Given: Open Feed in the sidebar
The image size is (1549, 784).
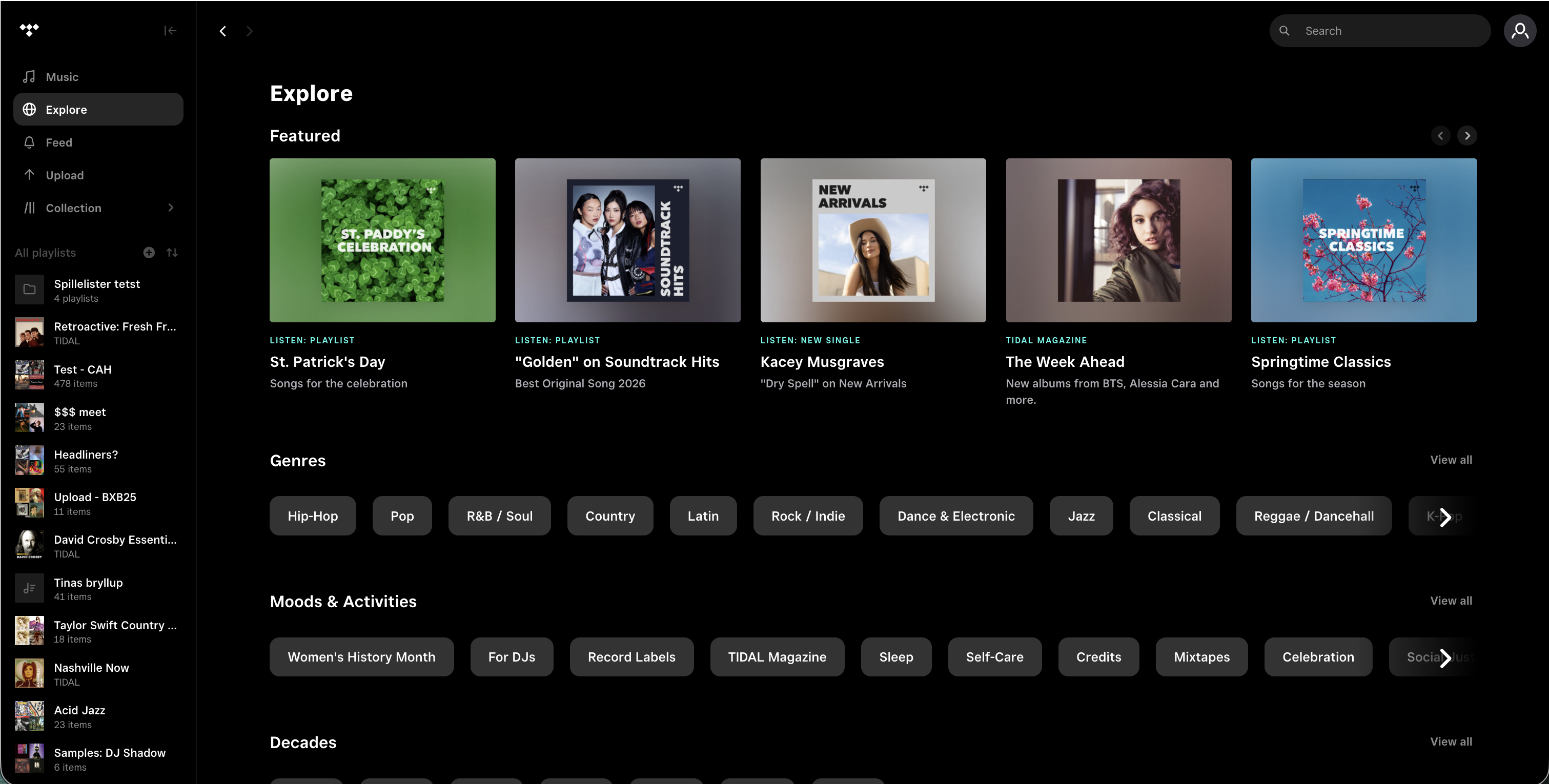Looking at the screenshot, I should [98, 142].
